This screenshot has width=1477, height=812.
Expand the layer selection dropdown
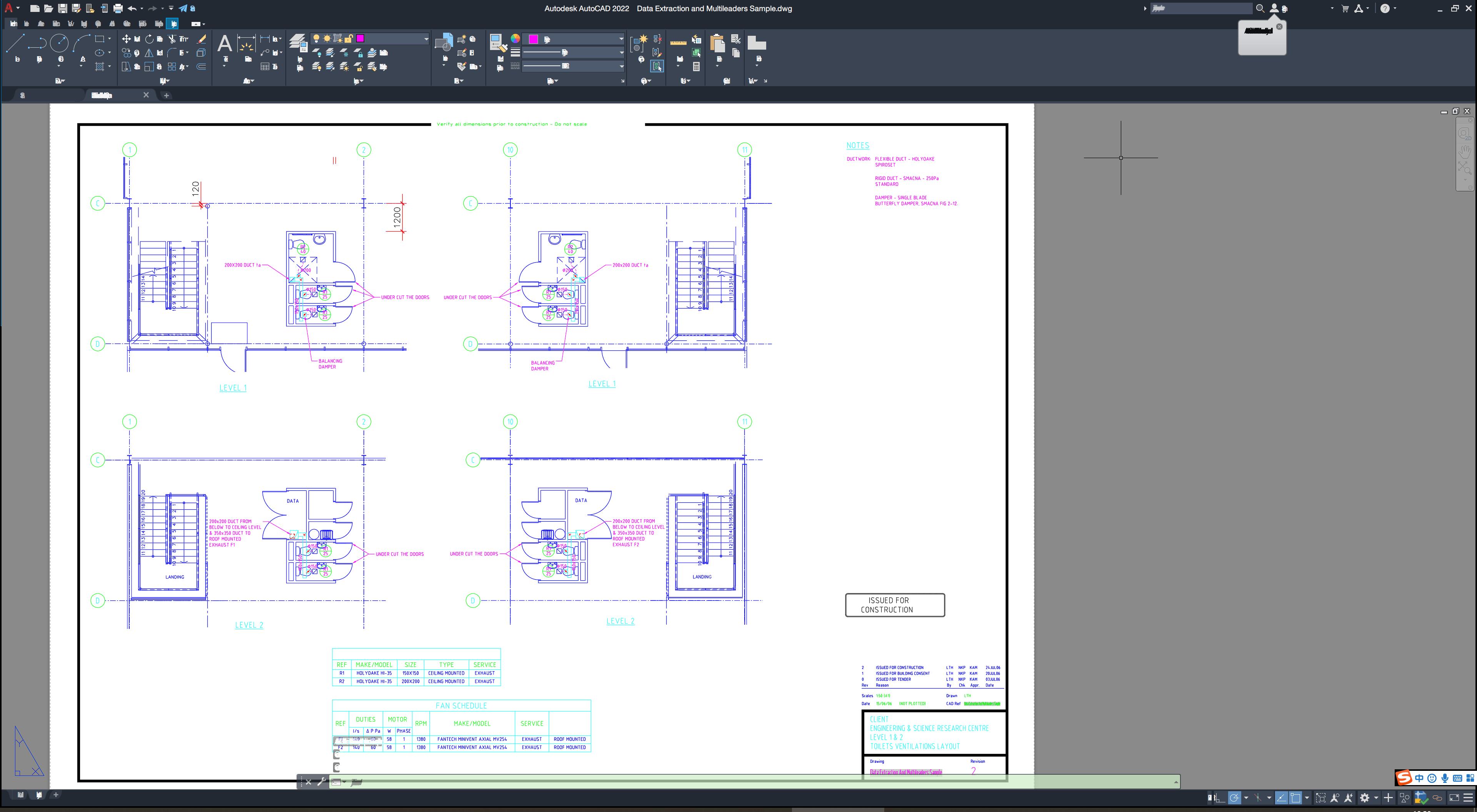click(426, 39)
